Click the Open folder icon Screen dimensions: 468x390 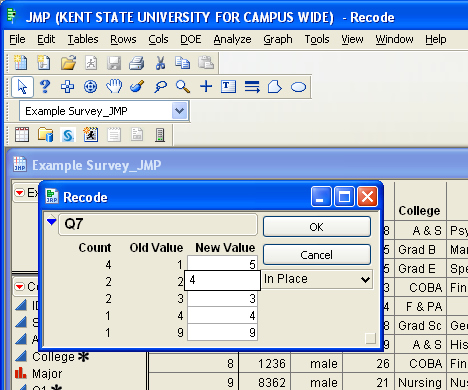coord(68,62)
